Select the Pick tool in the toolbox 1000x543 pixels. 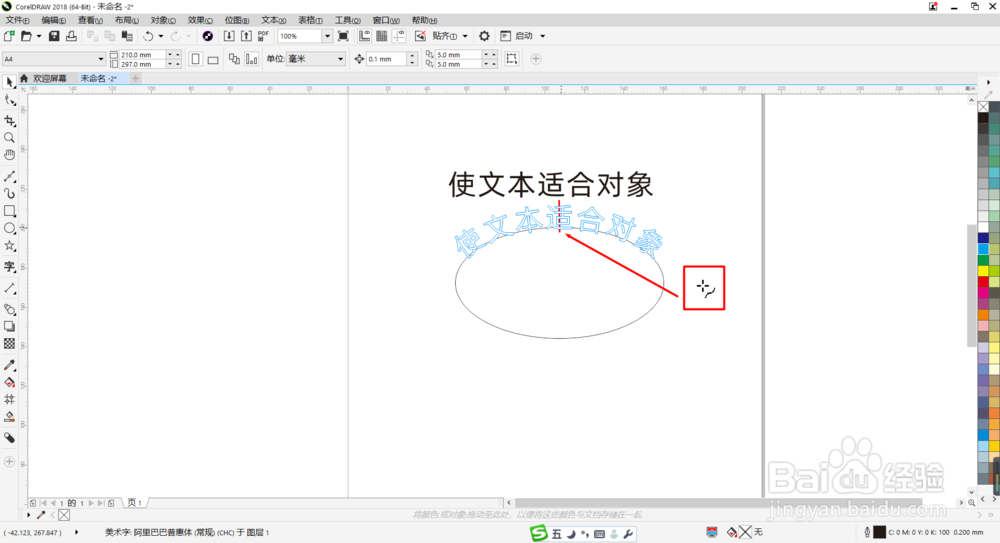coord(9,82)
